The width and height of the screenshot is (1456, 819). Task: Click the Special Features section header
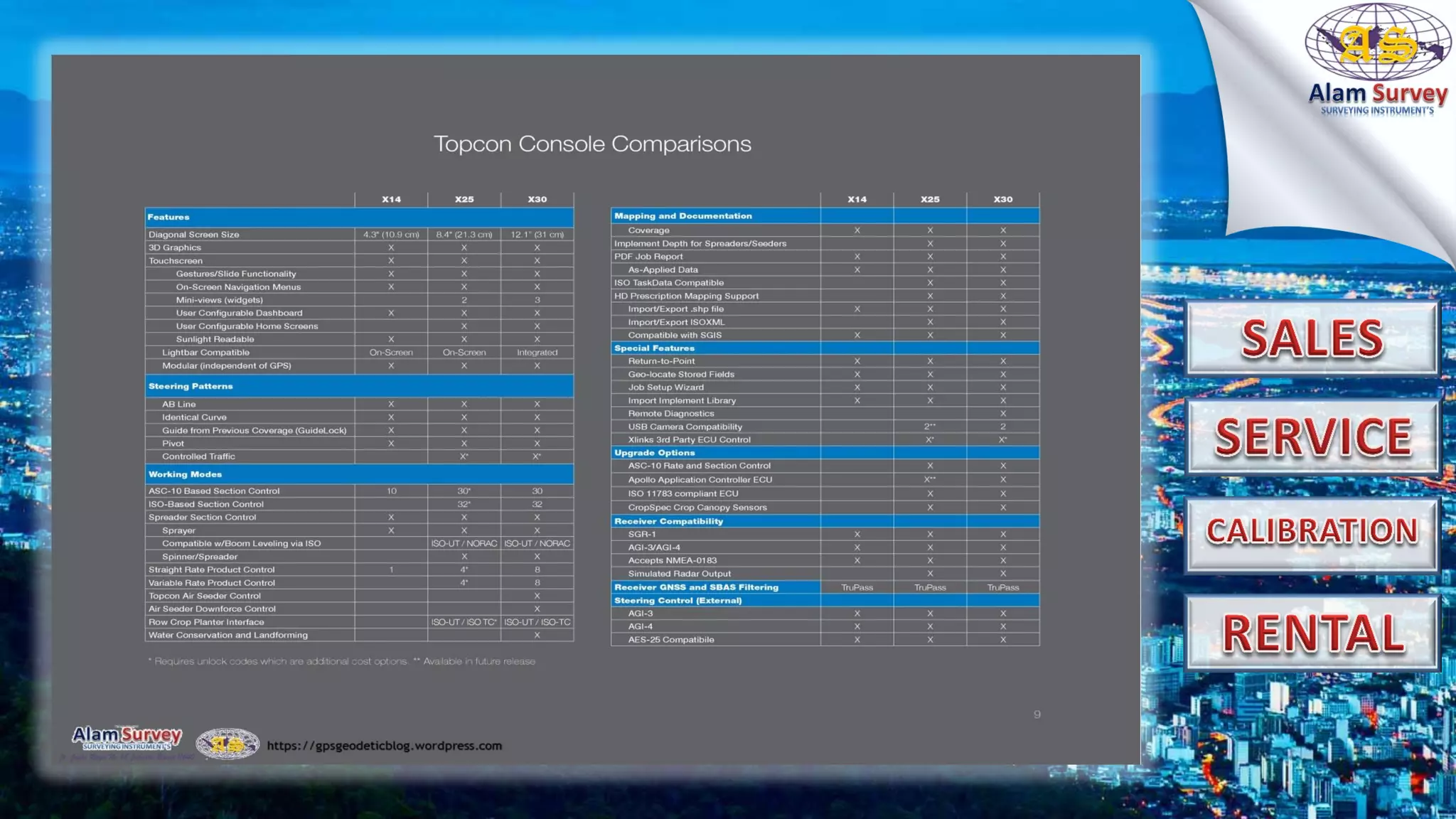(x=654, y=348)
